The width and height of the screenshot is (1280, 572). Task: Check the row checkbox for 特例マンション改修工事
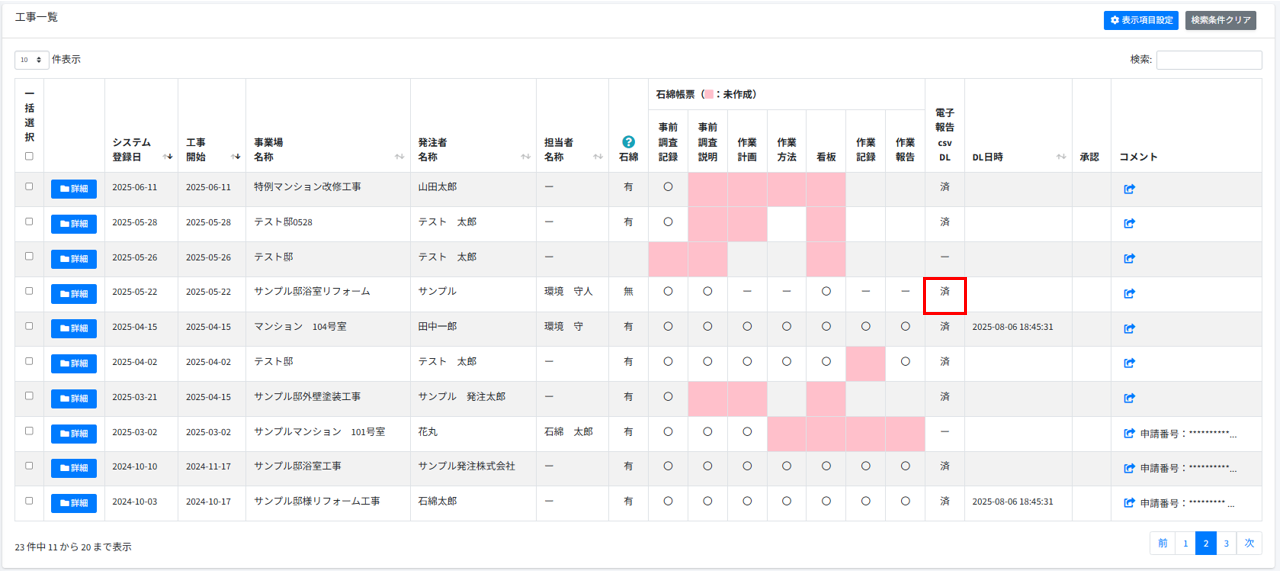[x=29, y=187]
